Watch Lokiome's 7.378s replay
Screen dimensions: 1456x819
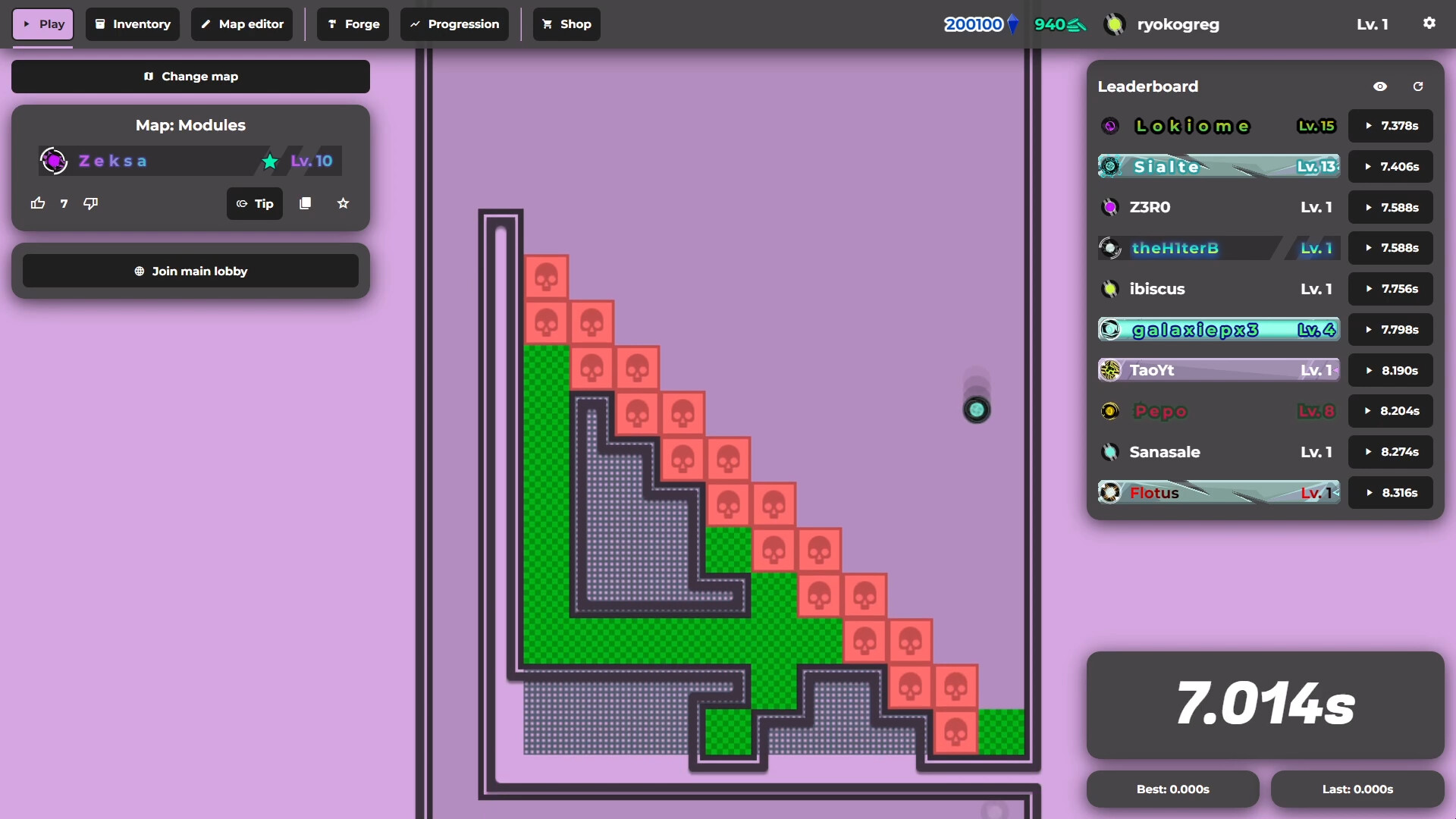1390,125
